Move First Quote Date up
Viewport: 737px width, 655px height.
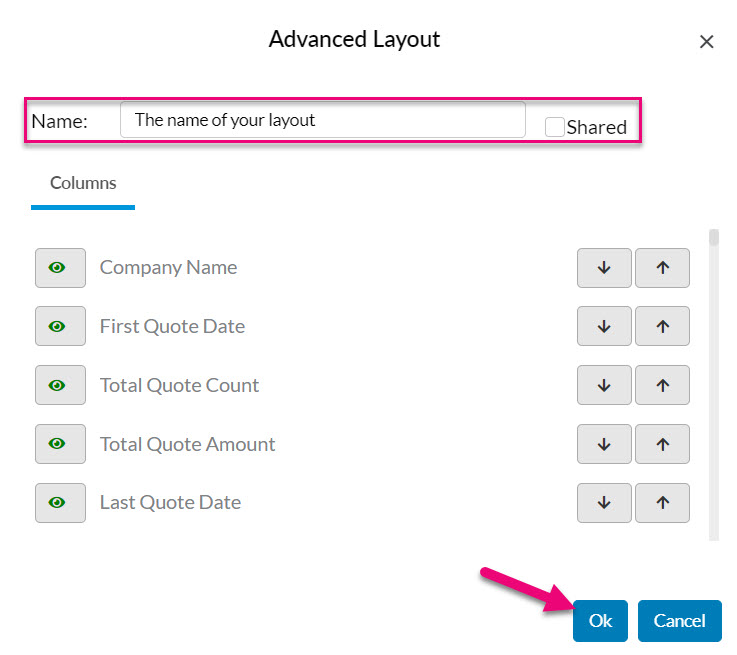pos(662,326)
